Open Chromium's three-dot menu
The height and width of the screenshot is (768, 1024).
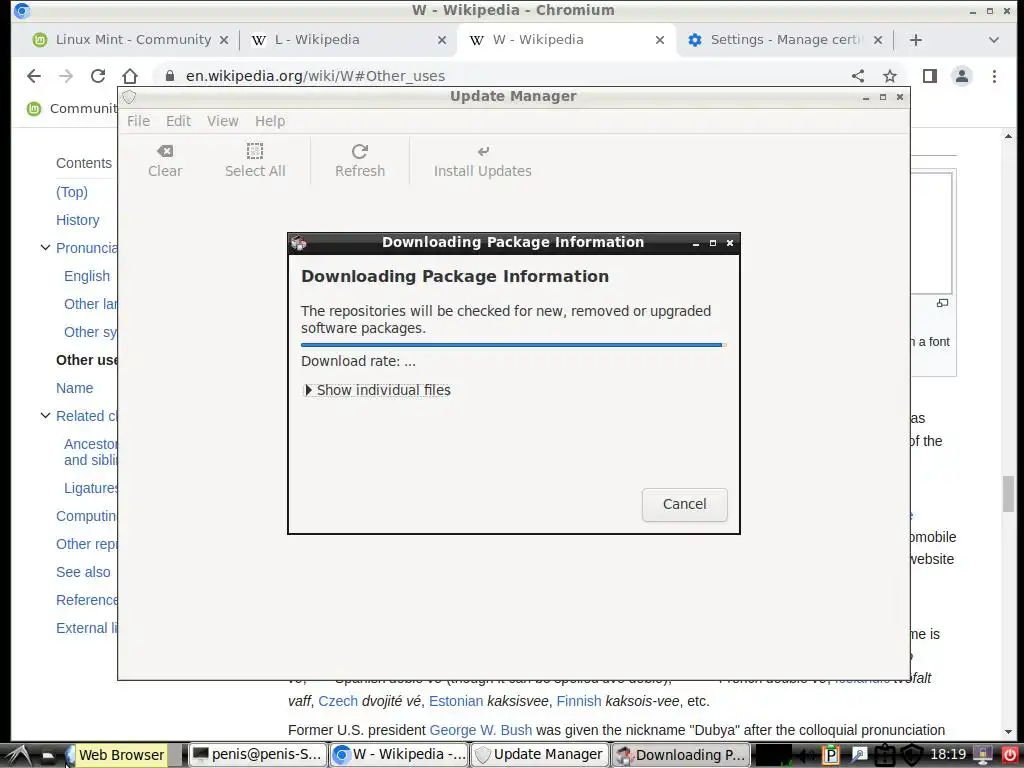[x=994, y=76]
